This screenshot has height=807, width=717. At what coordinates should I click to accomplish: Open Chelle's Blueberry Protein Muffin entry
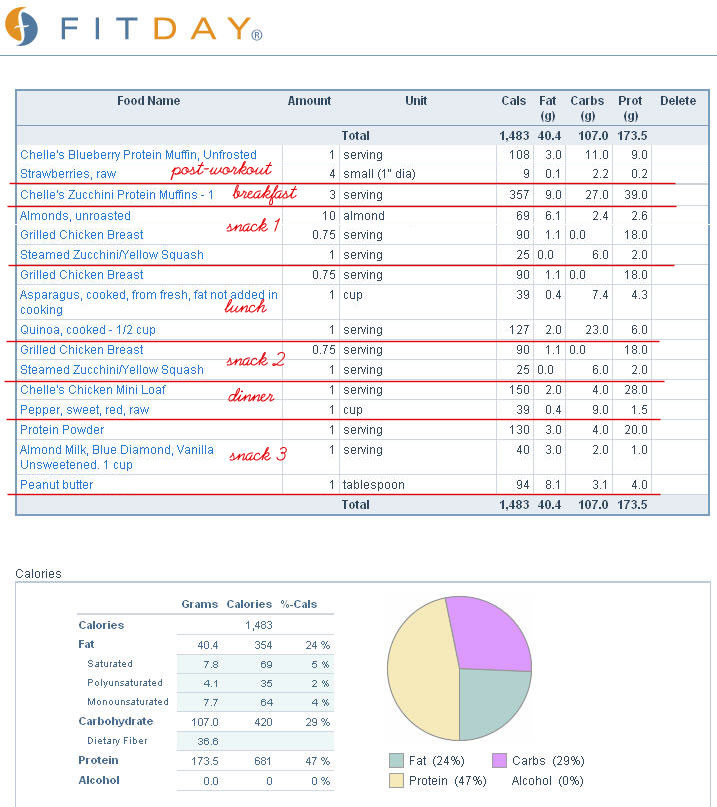point(138,155)
